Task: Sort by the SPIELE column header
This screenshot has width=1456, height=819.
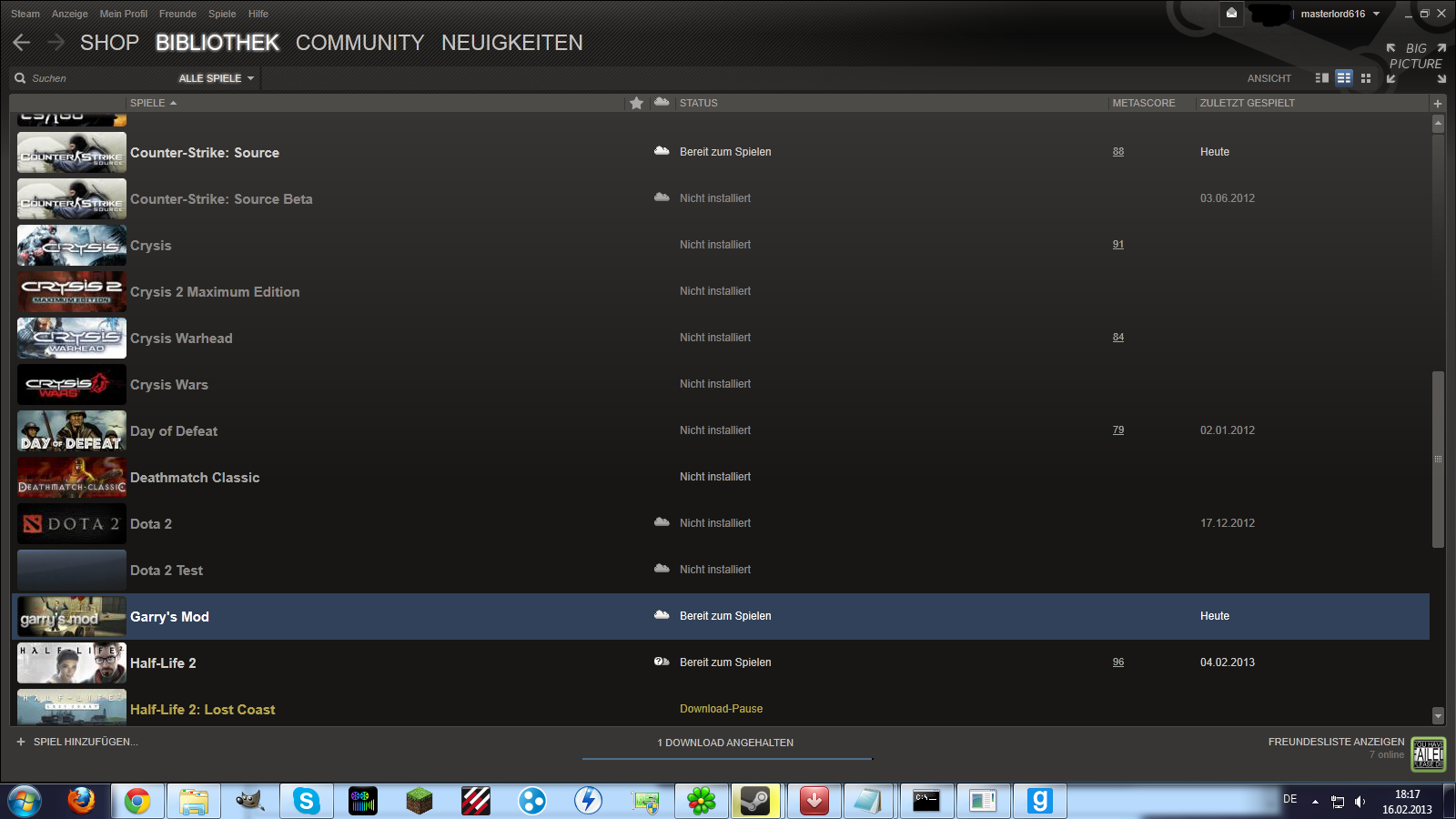Action: (148, 103)
